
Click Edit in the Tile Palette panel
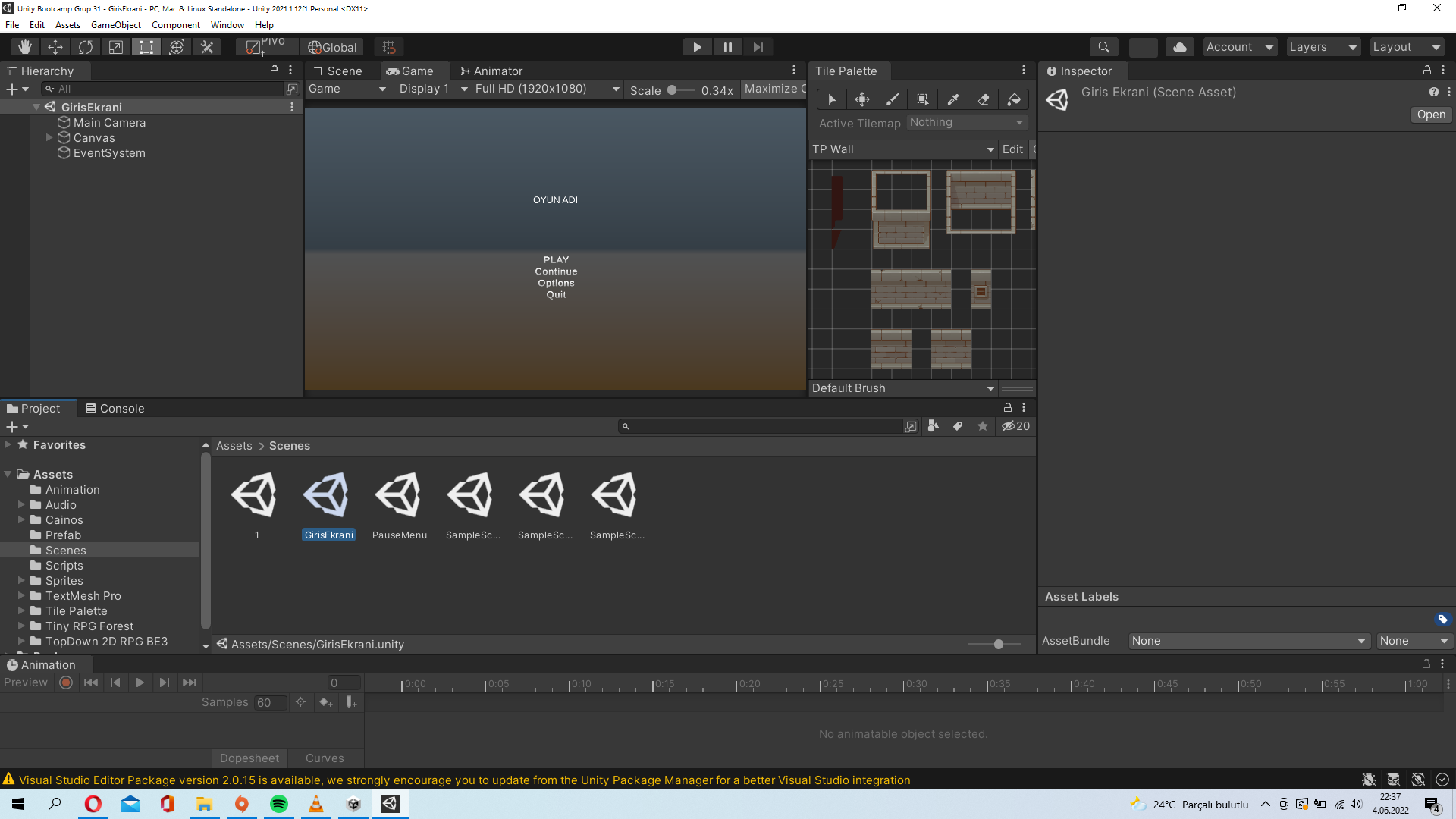coord(1012,149)
